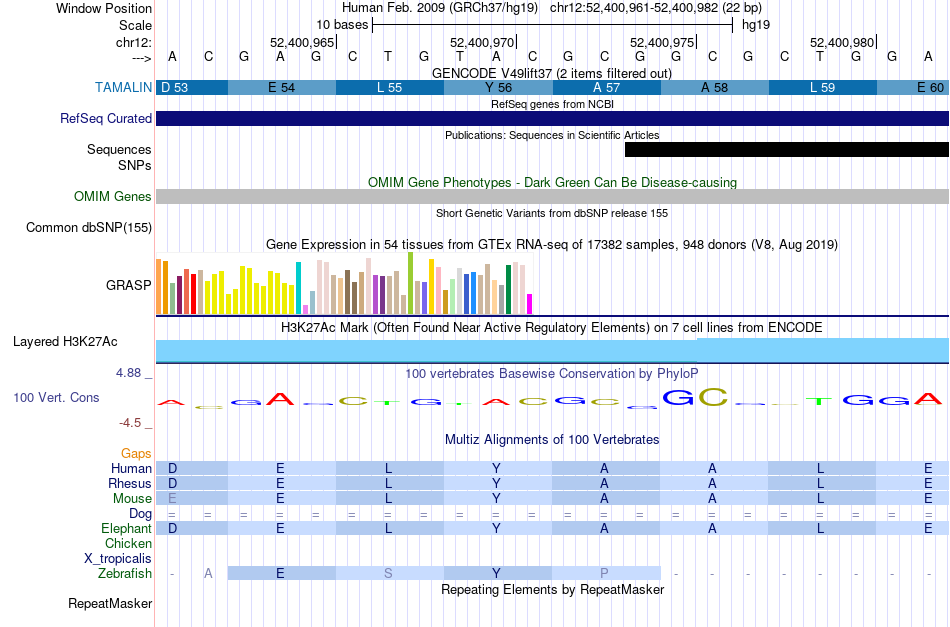Click the Repeating Elements by RepeatMasker title
Image resolution: width=950 pixels, height=627 pixels.
tap(552, 589)
